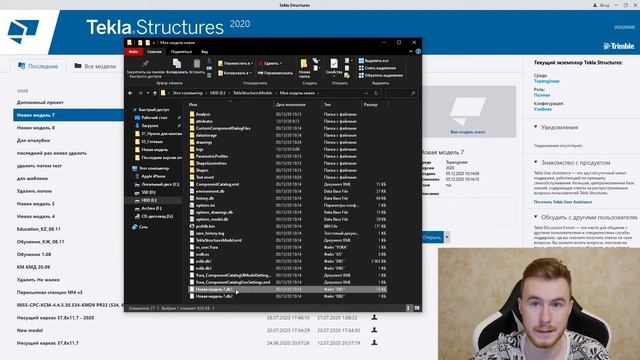Collapse the Explorer ribbon chevron

411,51
